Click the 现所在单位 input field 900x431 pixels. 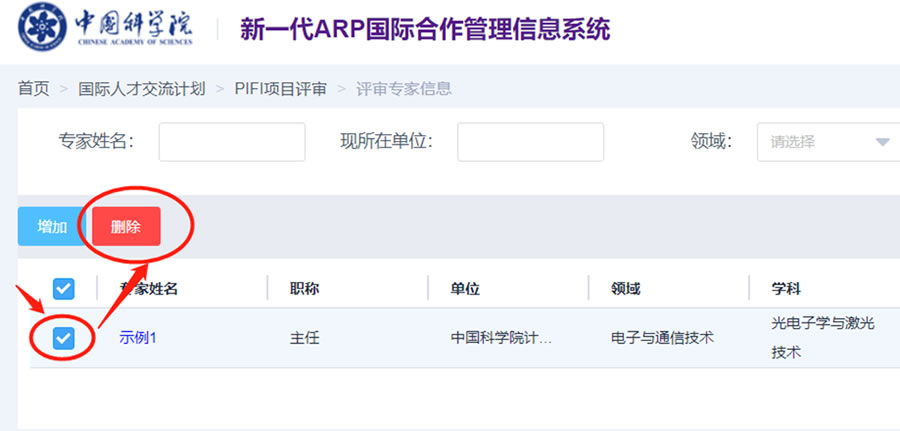click(530, 142)
